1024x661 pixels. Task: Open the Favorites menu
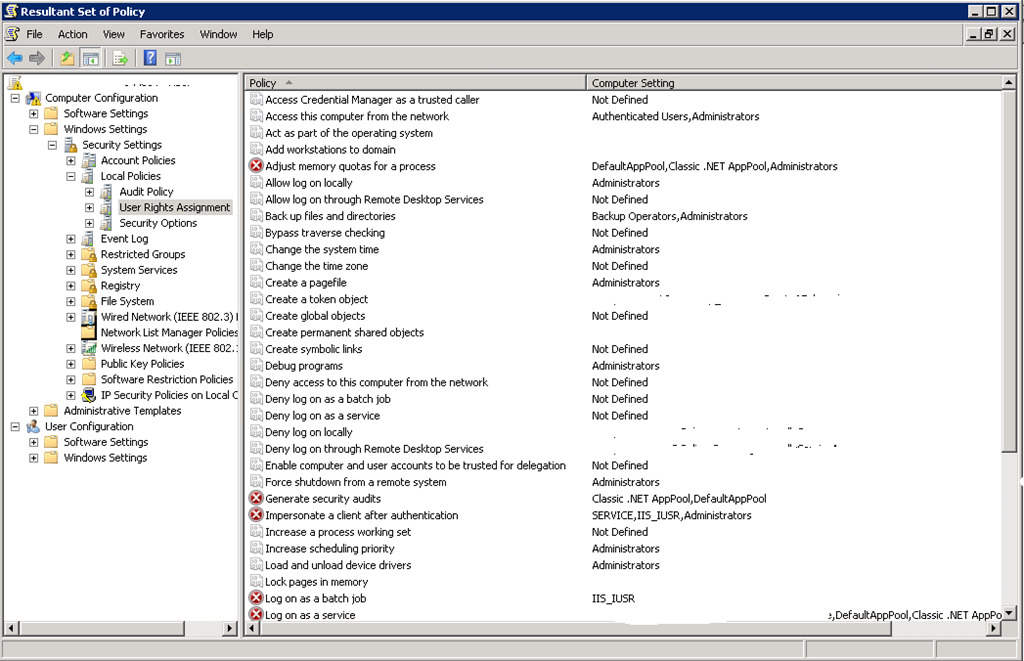click(162, 34)
